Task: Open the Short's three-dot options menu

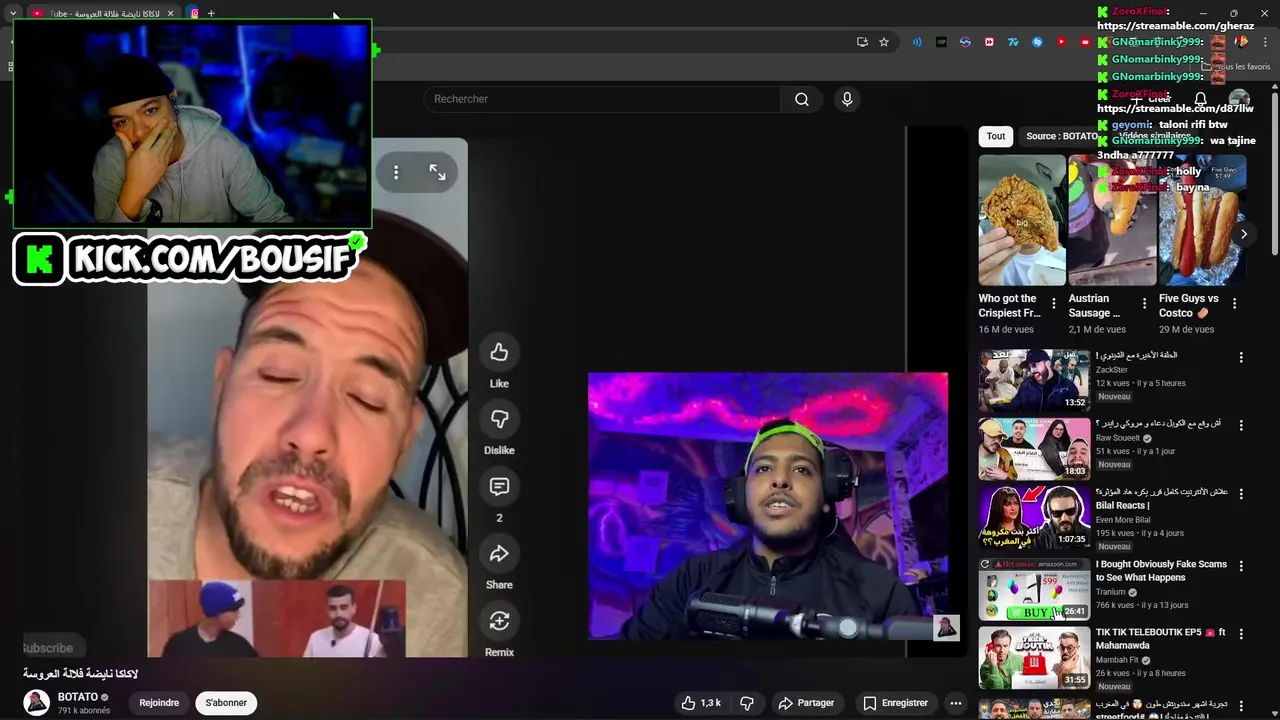Action: point(396,172)
